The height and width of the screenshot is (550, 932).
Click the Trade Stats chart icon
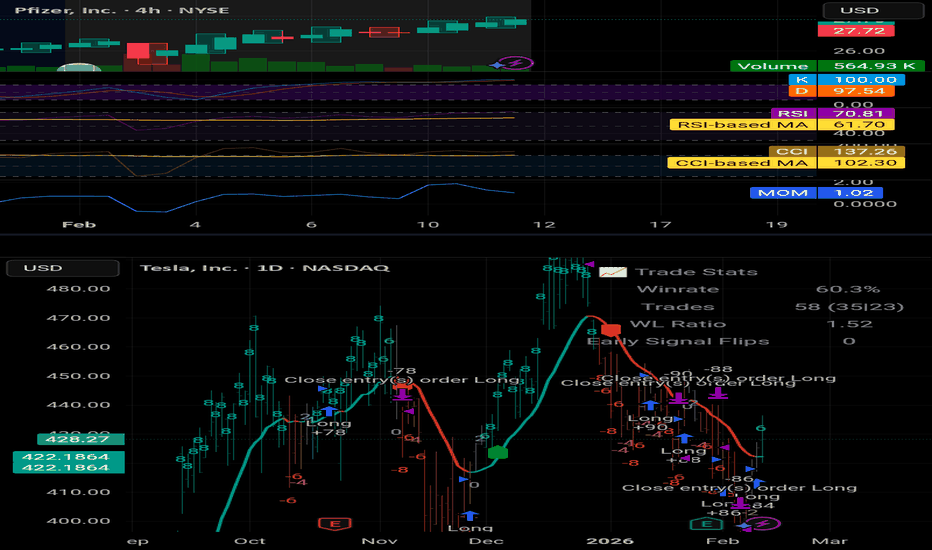[x=613, y=272]
